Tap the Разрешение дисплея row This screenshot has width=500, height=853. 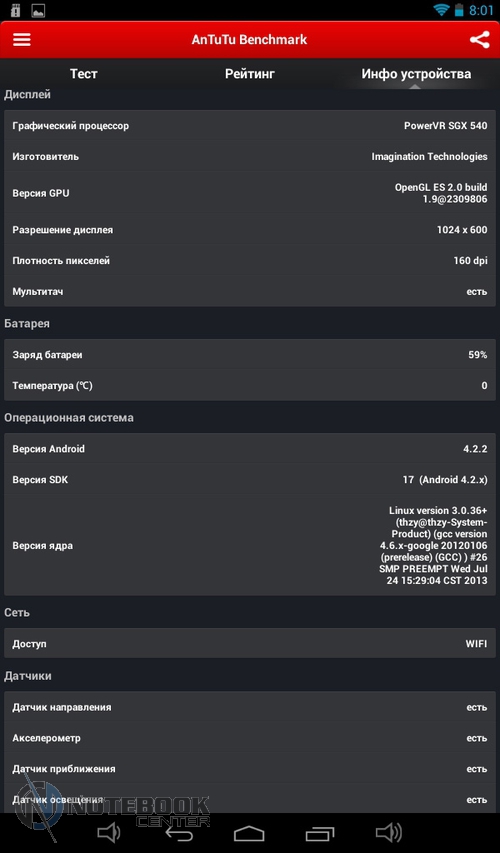point(250,230)
